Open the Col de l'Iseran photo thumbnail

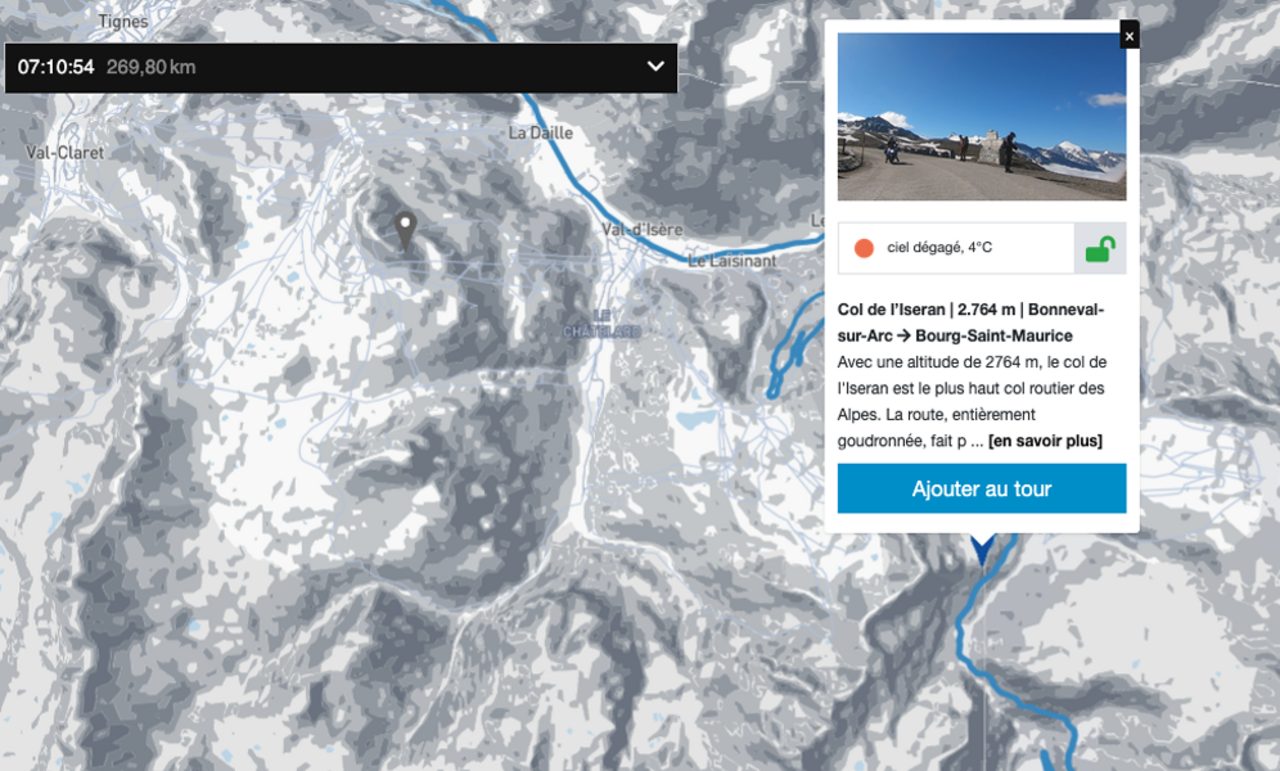(981, 117)
